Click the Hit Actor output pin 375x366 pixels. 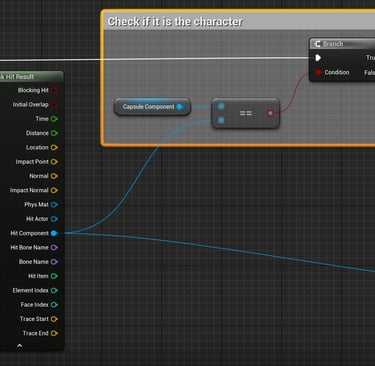pyautogui.click(x=54, y=219)
